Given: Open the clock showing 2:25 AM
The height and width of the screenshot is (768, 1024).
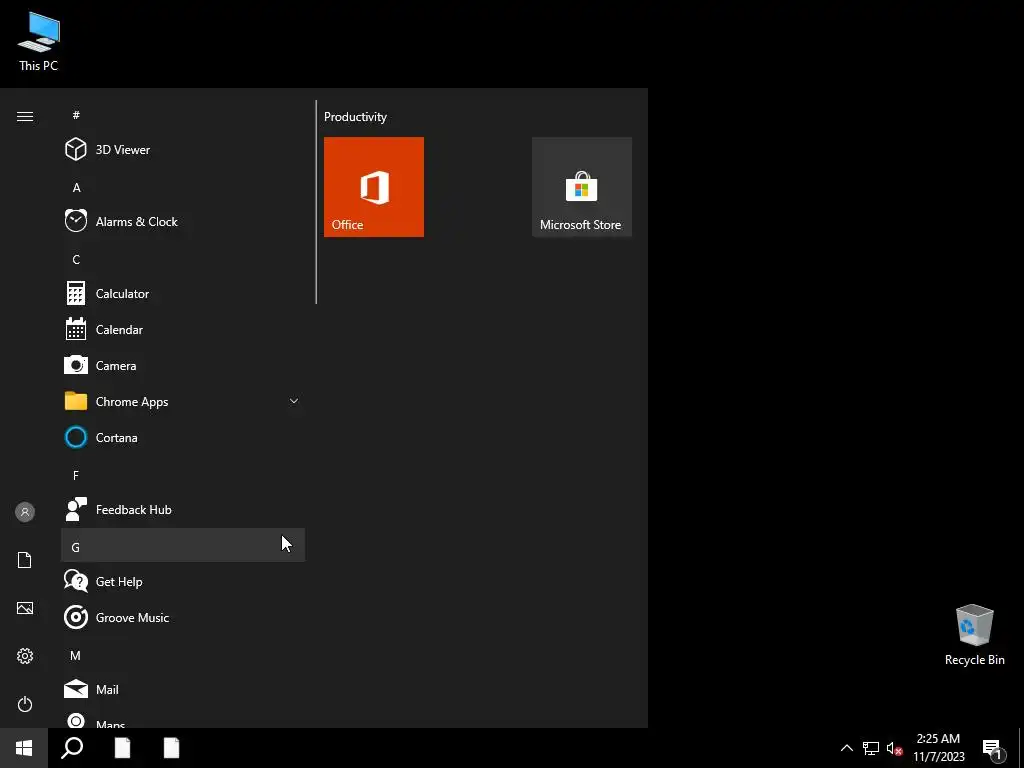Looking at the screenshot, I should [x=938, y=748].
